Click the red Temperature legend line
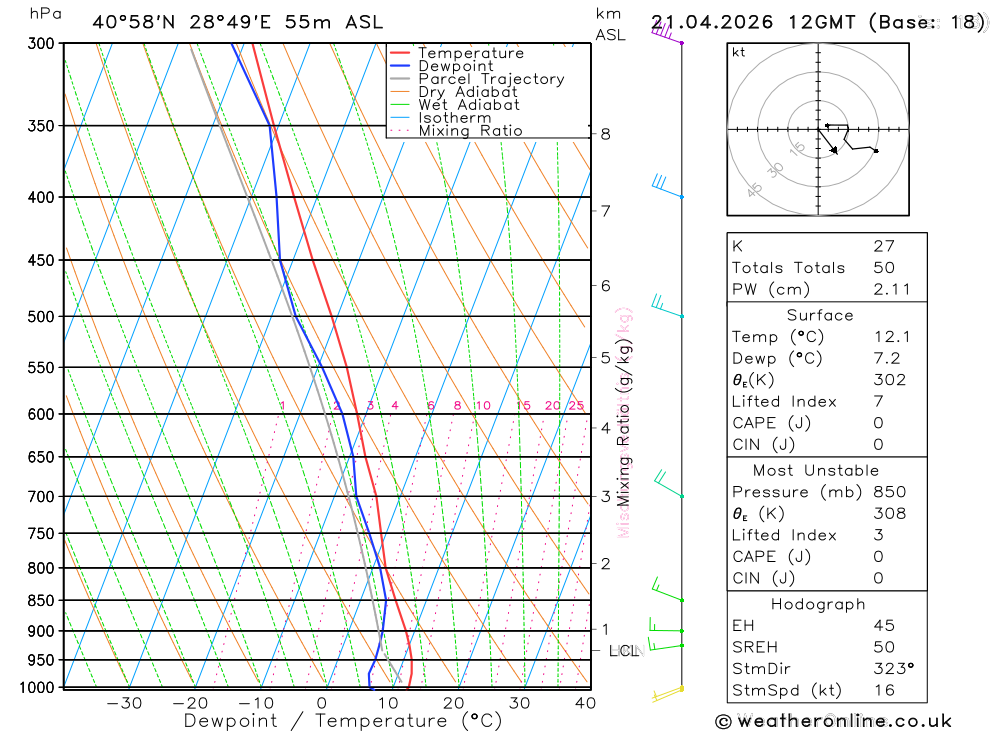Image resolution: width=1000 pixels, height=733 pixels. 400,53
